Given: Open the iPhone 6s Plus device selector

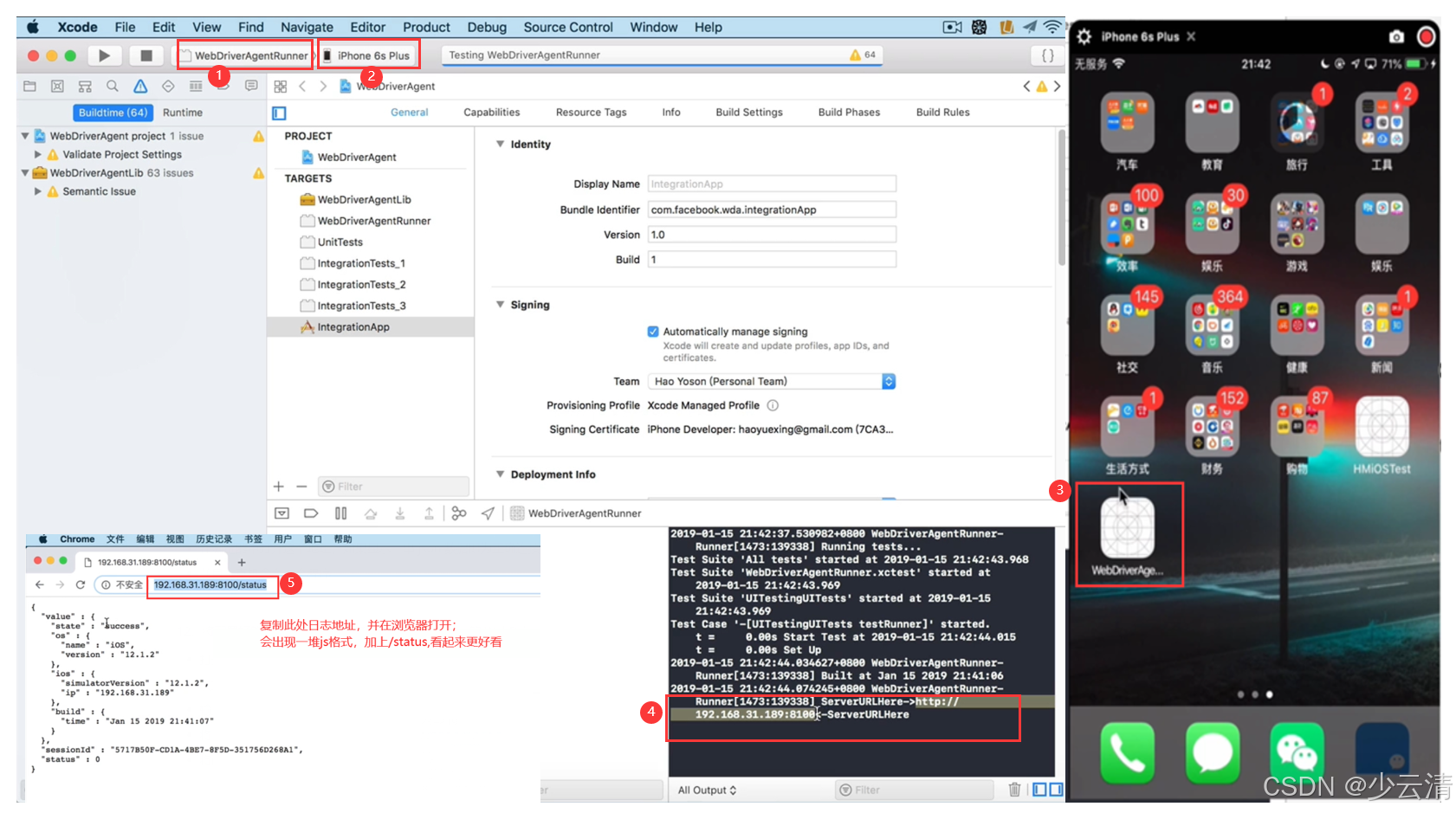Looking at the screenshot, I should click(367, 55).
